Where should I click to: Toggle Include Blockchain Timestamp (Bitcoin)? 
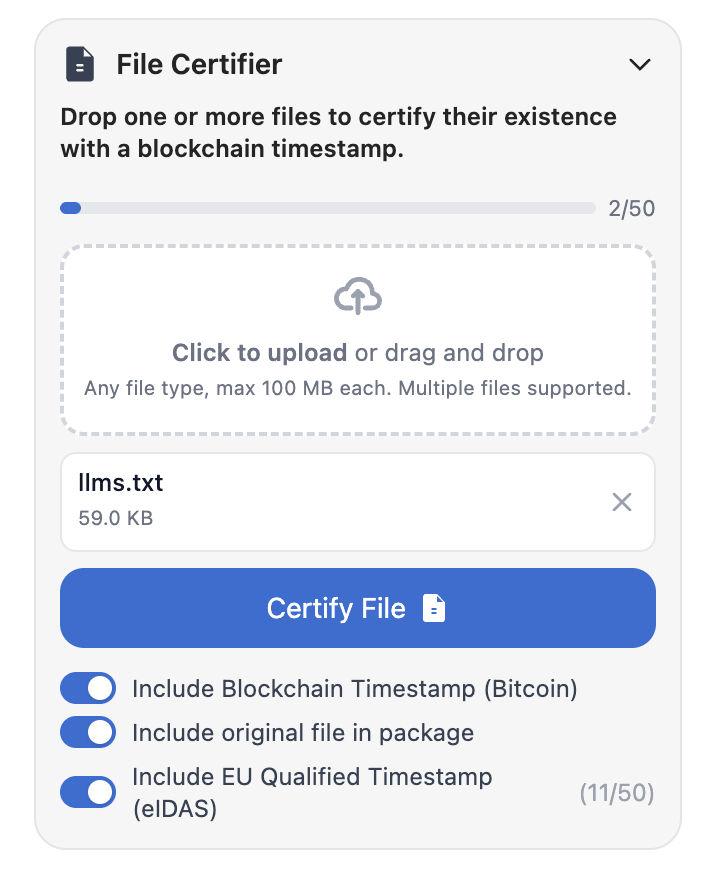pyautogui.click(x=88, y=688)
